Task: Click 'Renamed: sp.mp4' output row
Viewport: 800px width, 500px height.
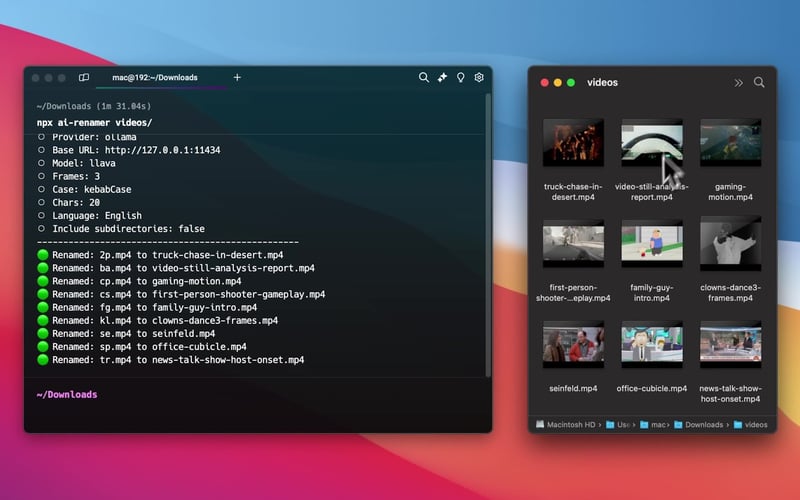Action: (142, 347)
